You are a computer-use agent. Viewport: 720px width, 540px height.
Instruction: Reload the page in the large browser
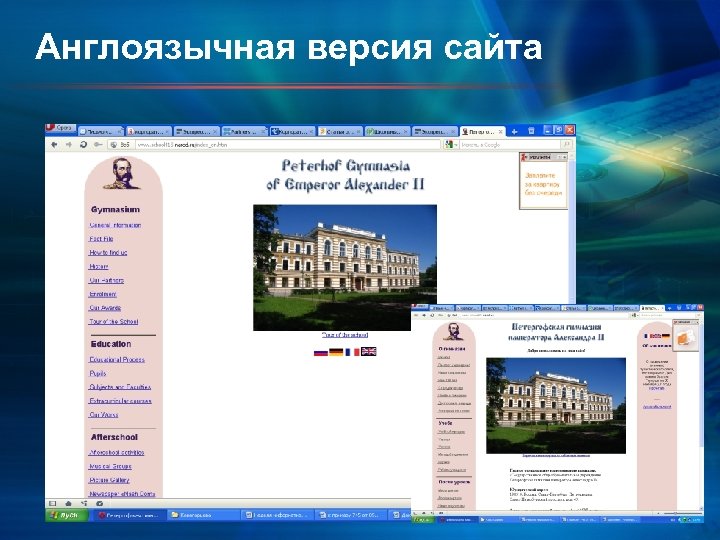click(84, 145)
